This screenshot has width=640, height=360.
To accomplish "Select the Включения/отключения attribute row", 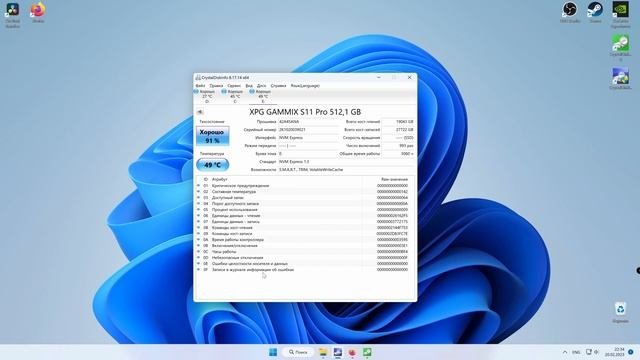I will tap(305, 246).
